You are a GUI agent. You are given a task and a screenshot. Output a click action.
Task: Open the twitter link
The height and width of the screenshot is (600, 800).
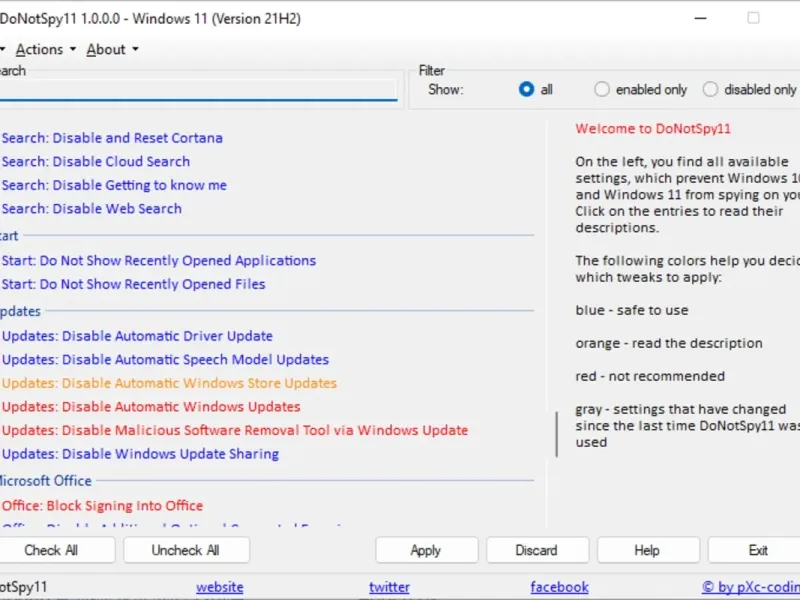390,587
